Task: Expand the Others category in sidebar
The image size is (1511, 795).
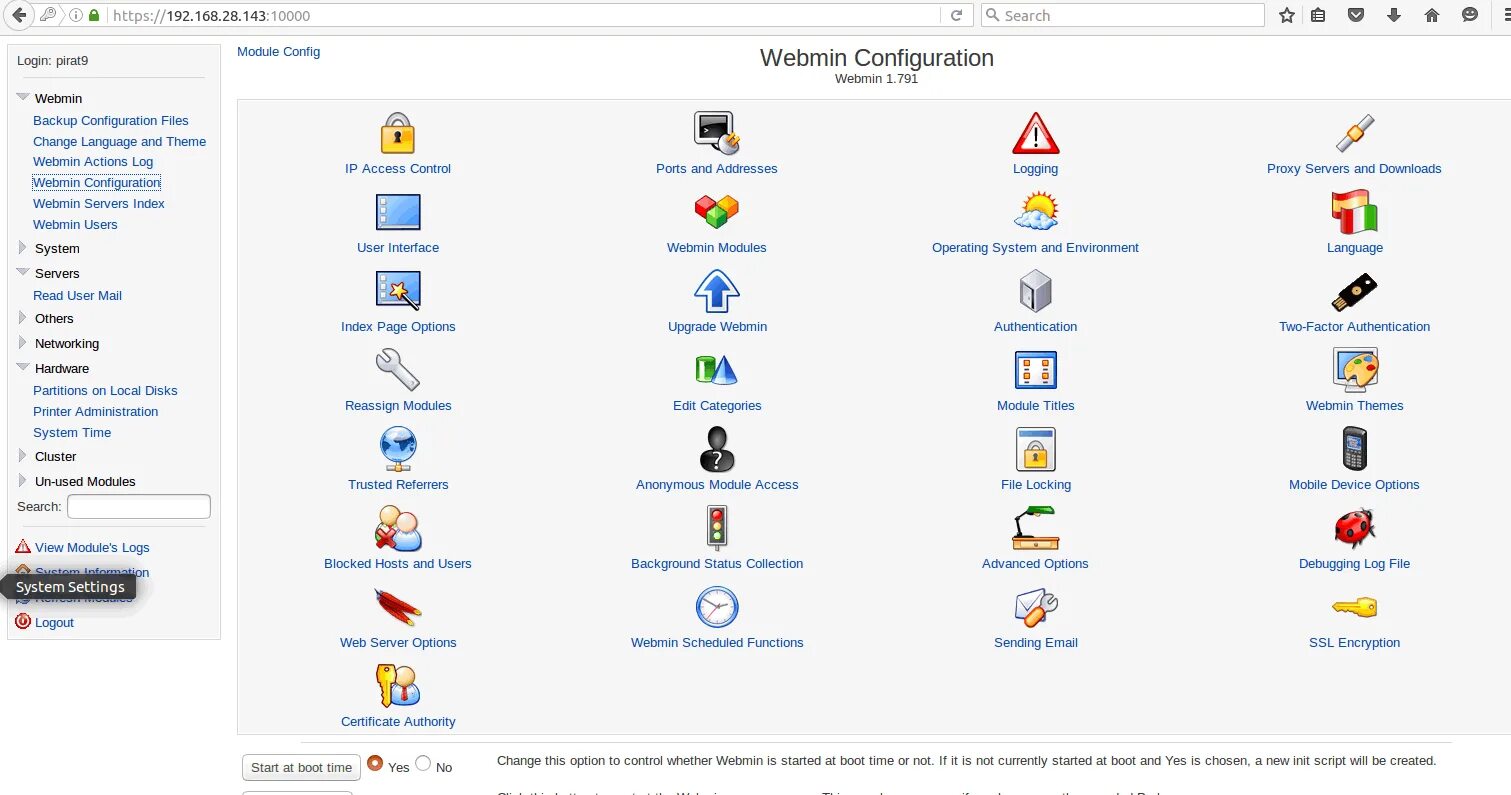Action: 23,317
